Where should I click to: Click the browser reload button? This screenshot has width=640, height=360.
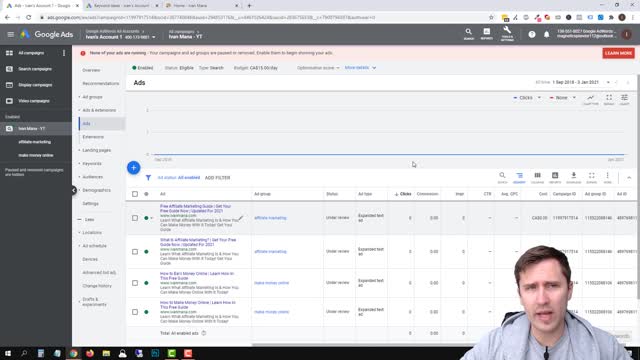29,18
